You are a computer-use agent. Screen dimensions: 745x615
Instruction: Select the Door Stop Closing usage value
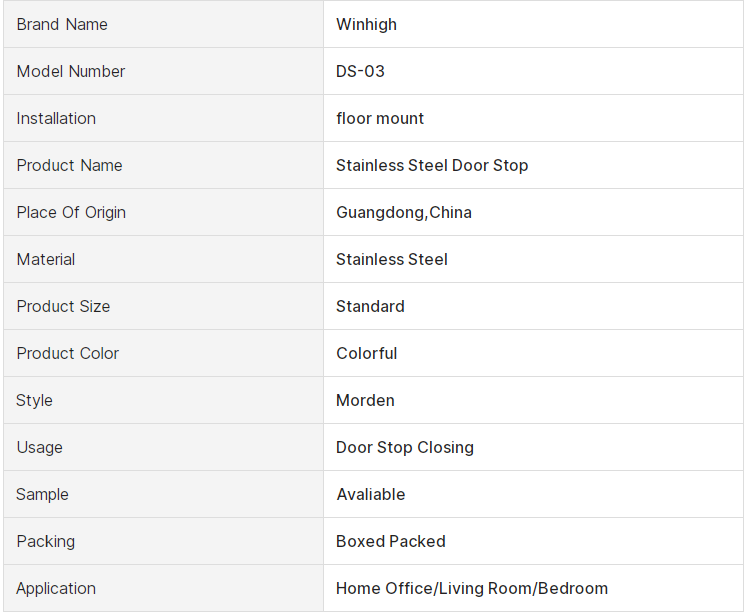click(405, 447)
